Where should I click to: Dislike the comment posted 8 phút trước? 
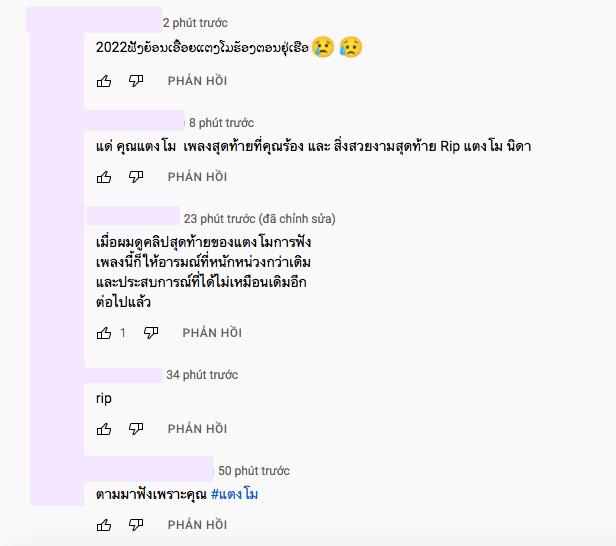pyautogui.click(x=136, y=177)
